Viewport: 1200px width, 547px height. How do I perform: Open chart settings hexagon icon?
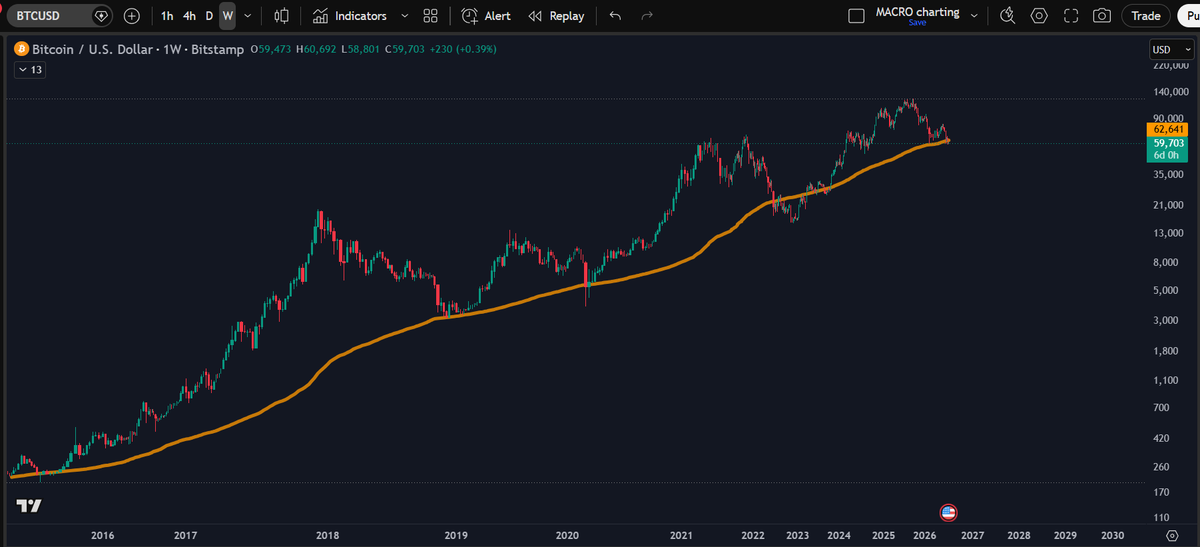1040,16
